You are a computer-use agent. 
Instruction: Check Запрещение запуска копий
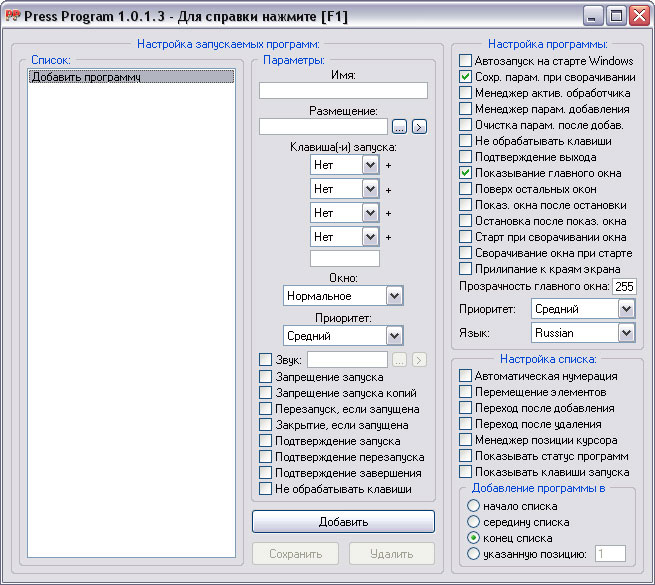click(x=265, y=393)
